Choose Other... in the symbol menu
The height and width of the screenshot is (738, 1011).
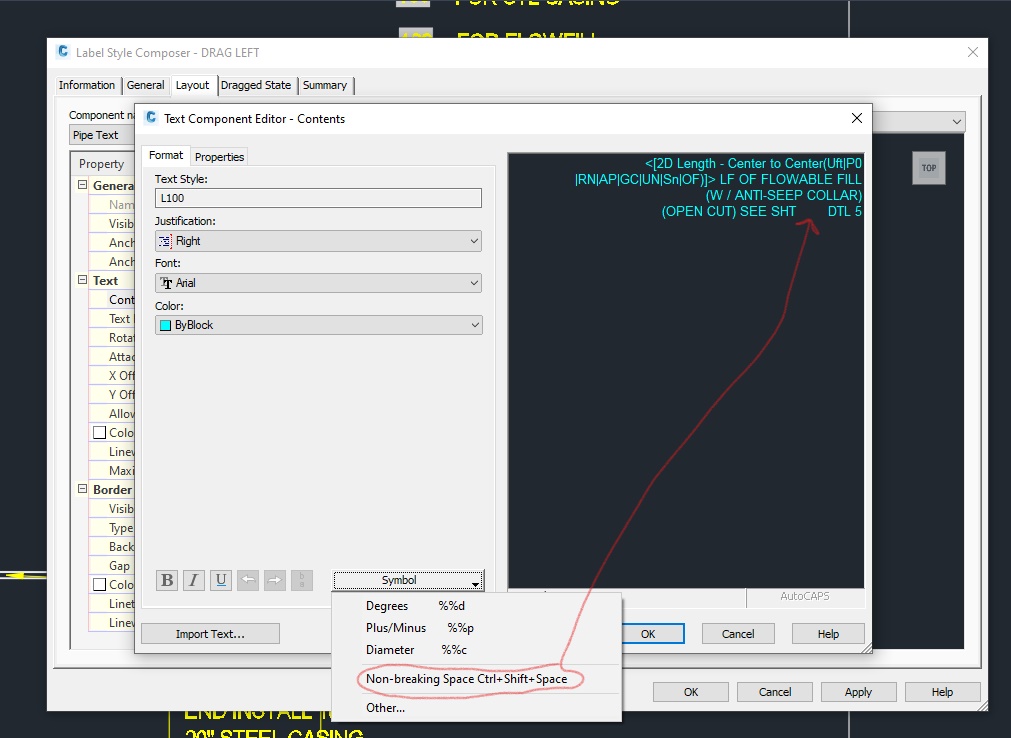[477, 708]
